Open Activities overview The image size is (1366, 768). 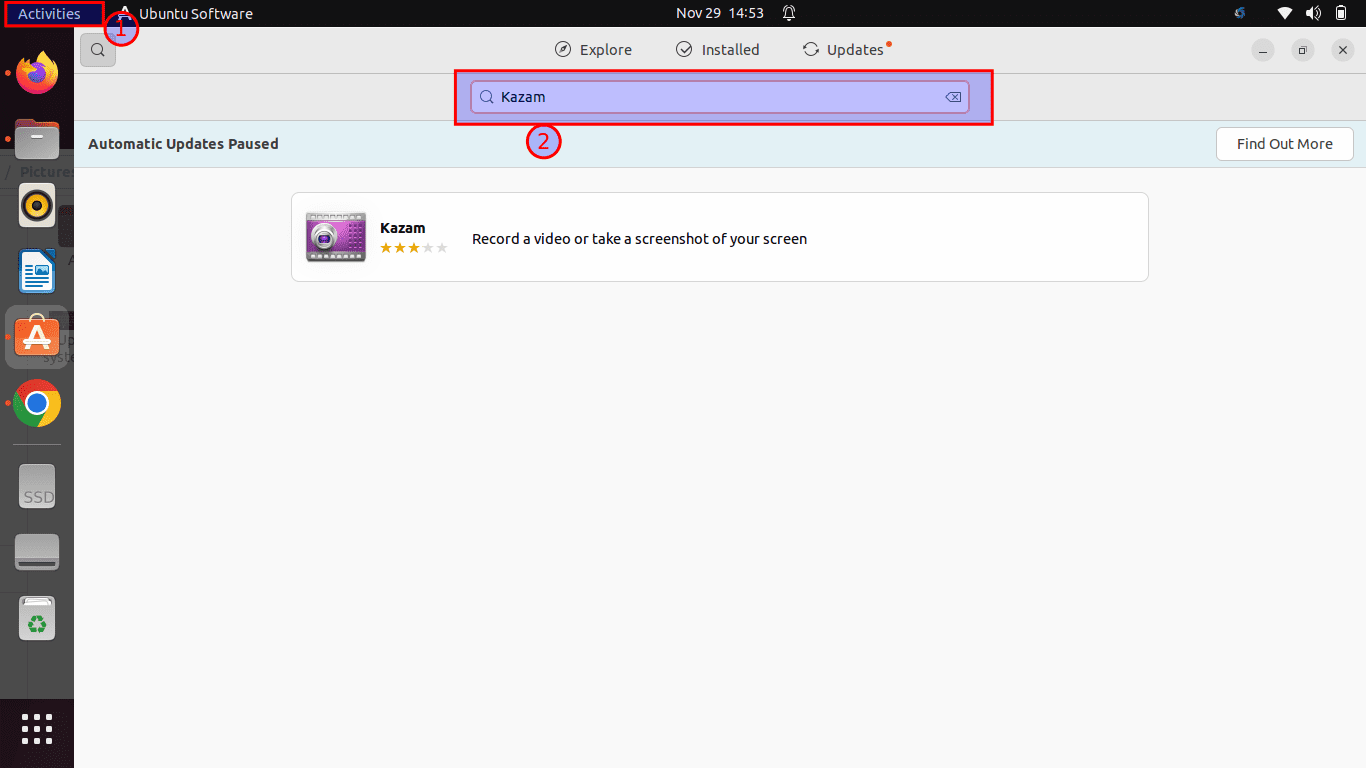49,14
